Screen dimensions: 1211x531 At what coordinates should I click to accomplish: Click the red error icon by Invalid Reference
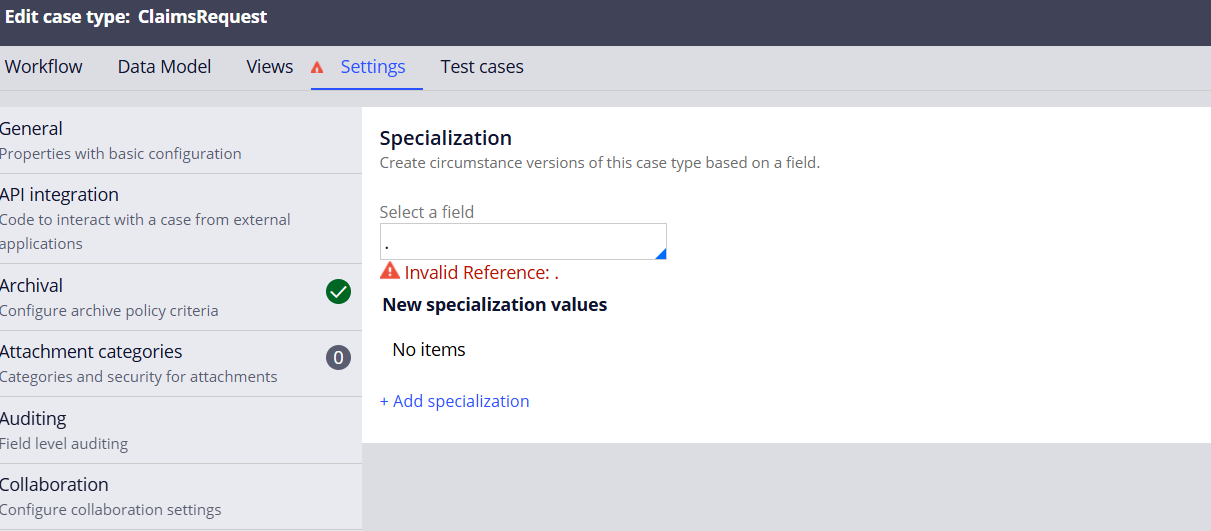[x=389, y=272]
